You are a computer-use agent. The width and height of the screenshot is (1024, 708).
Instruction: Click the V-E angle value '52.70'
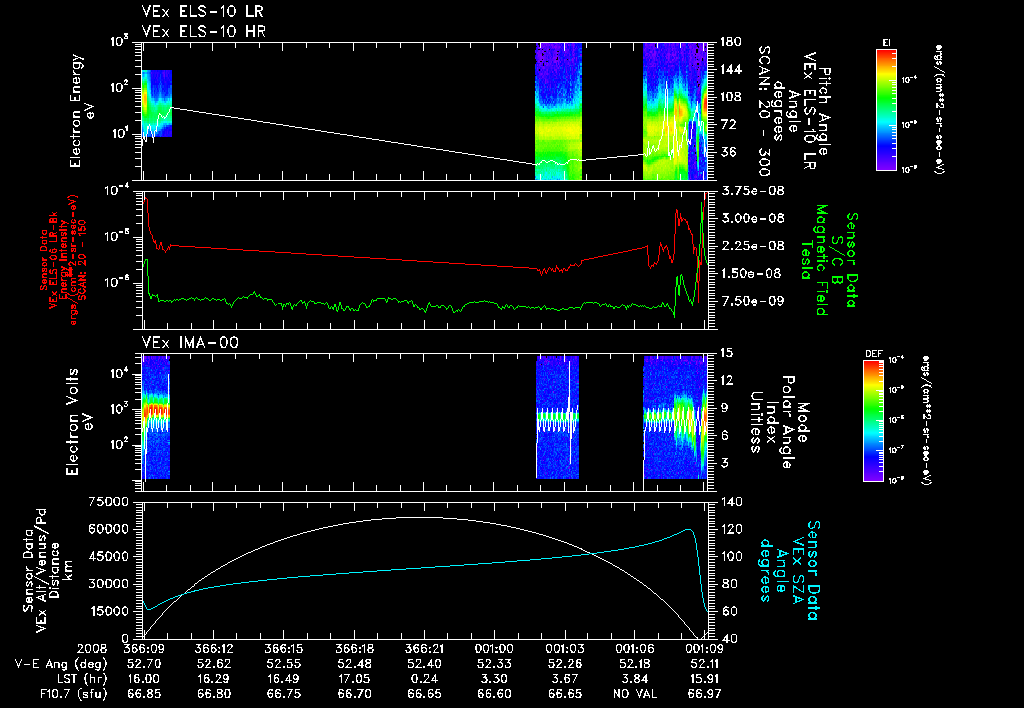[144, 664]
